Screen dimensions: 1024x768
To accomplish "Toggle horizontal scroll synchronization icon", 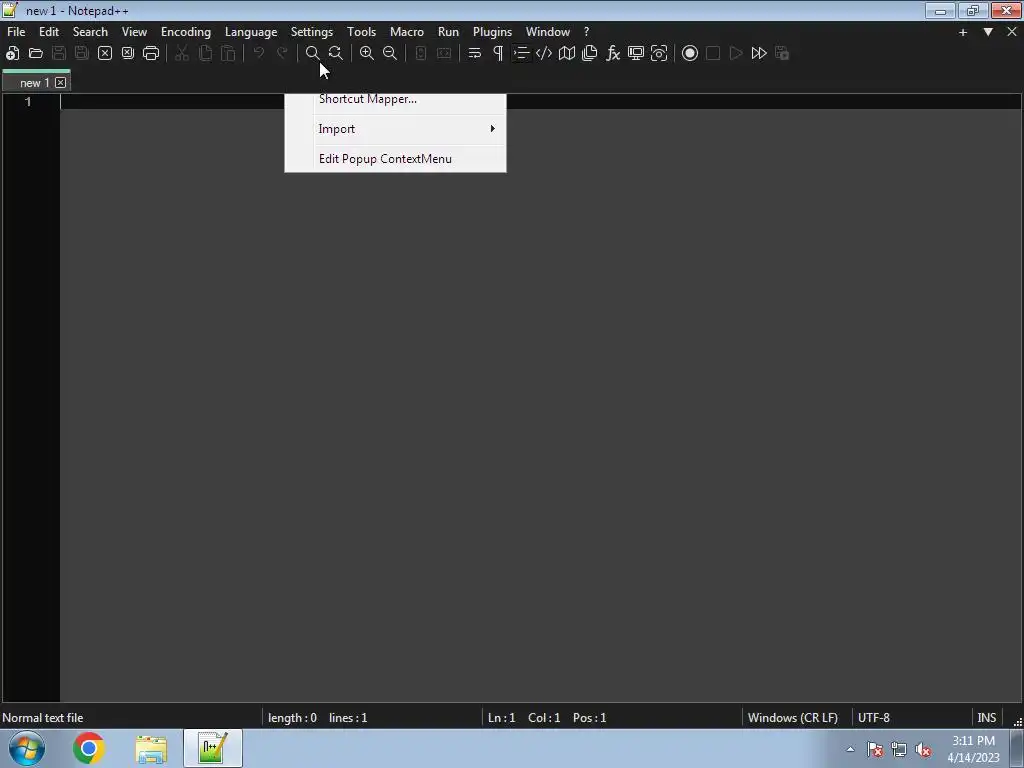I will (x=444, y=54).
